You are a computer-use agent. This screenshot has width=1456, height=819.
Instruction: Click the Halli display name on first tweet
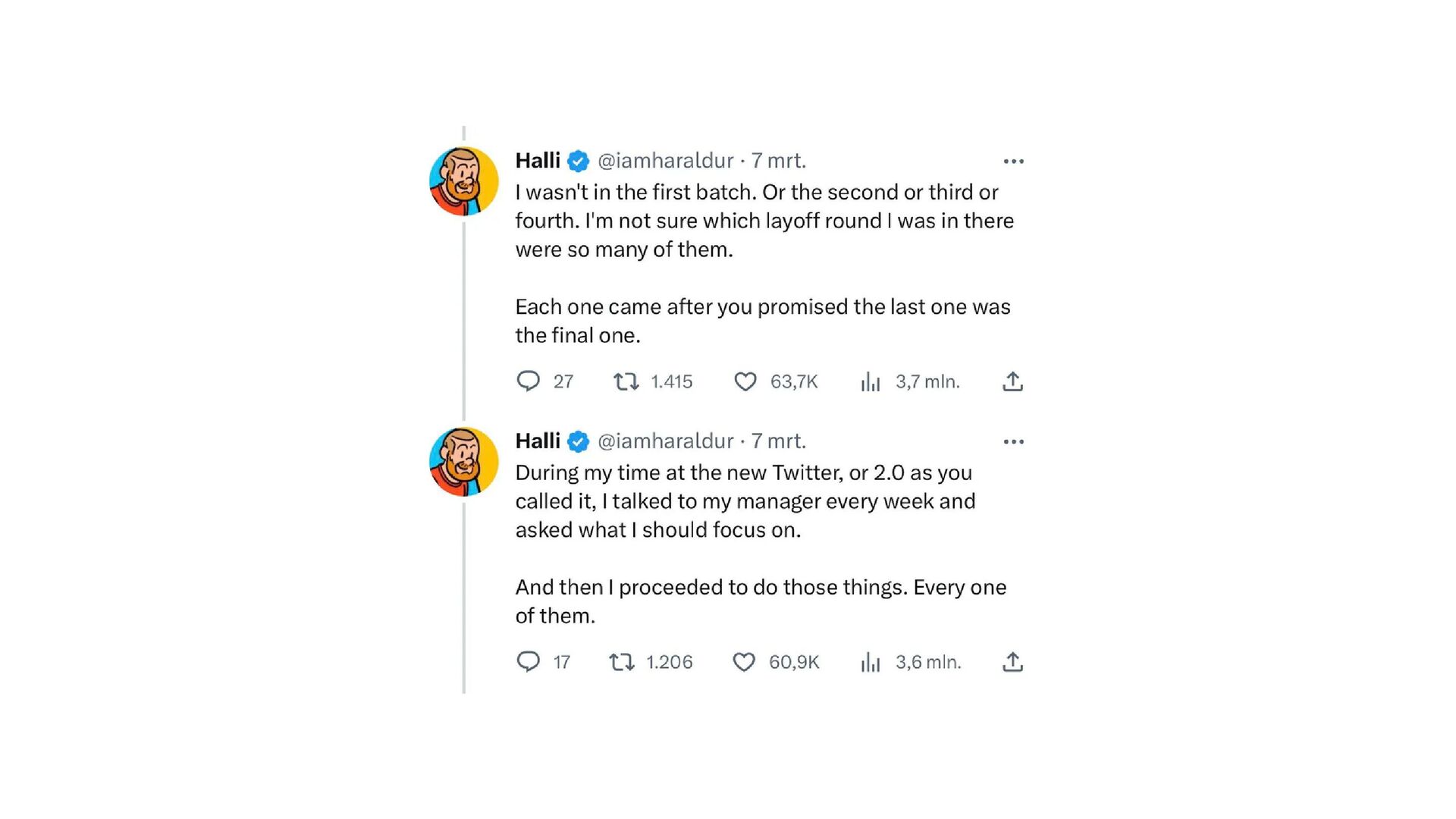point(538,161)
